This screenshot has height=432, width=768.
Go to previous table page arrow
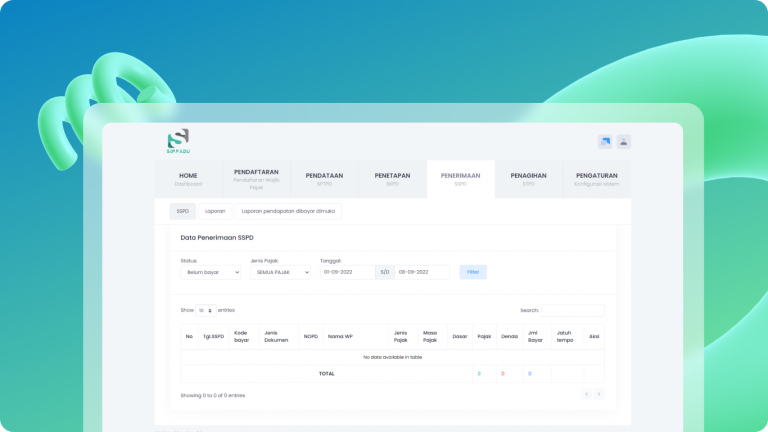[x=587, y=394]
